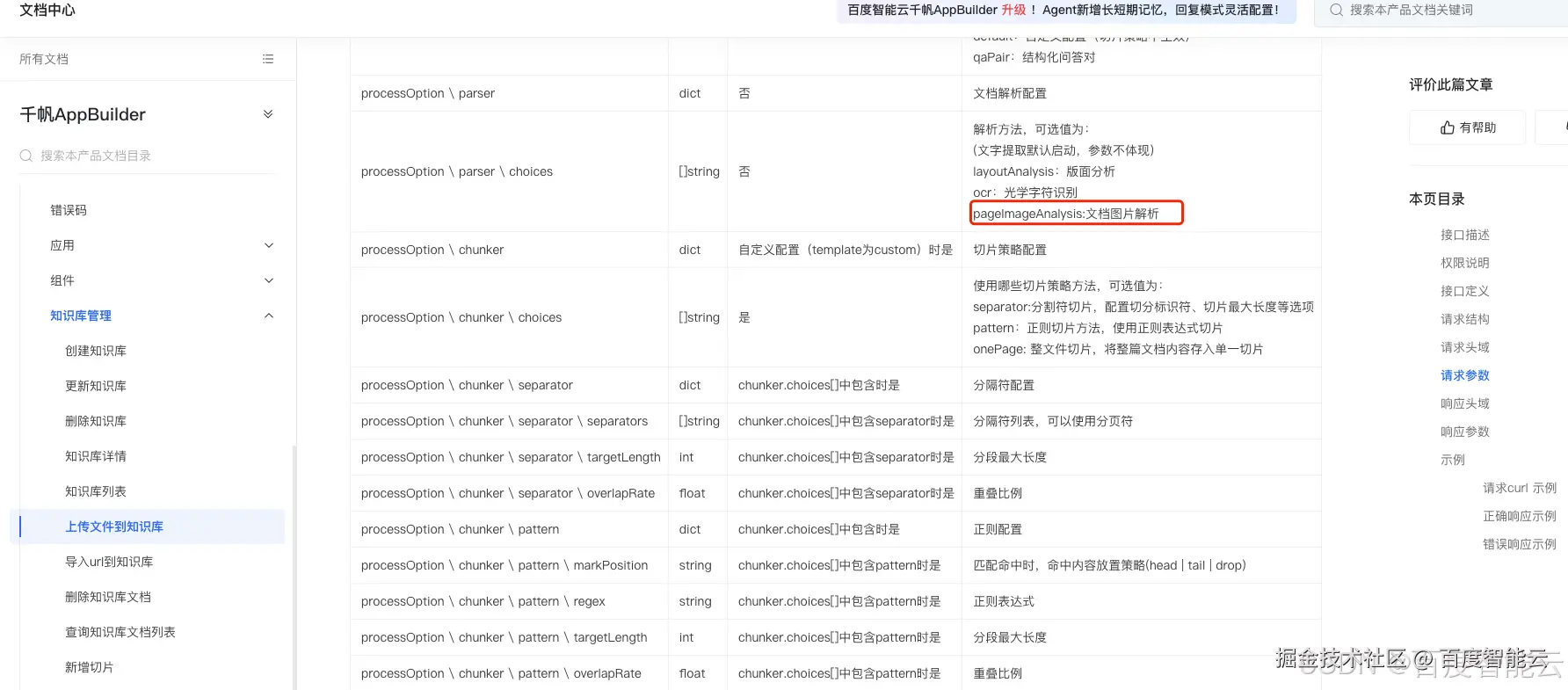Jump to 请求结构 section
Image resolution: width=1568 pixels, height=690 pixels.
pyautogui.click(x=1465, y=319)
